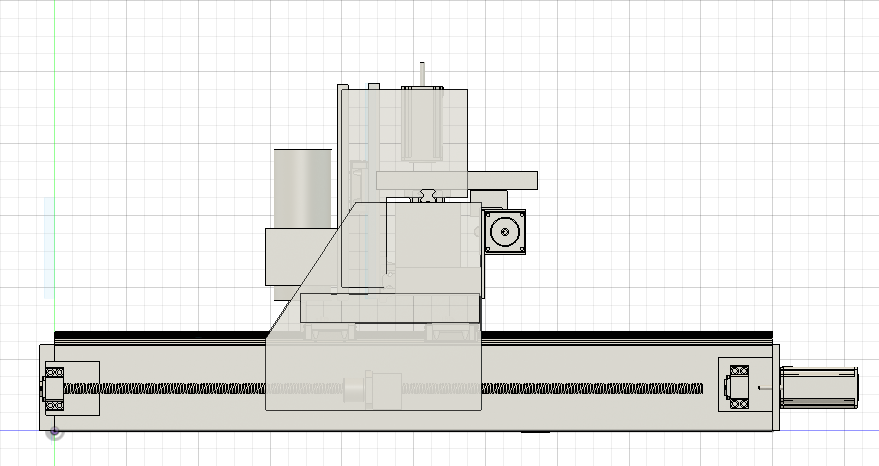
Task: Select the light blue vertical bar at left
Action: click(48, 248)
